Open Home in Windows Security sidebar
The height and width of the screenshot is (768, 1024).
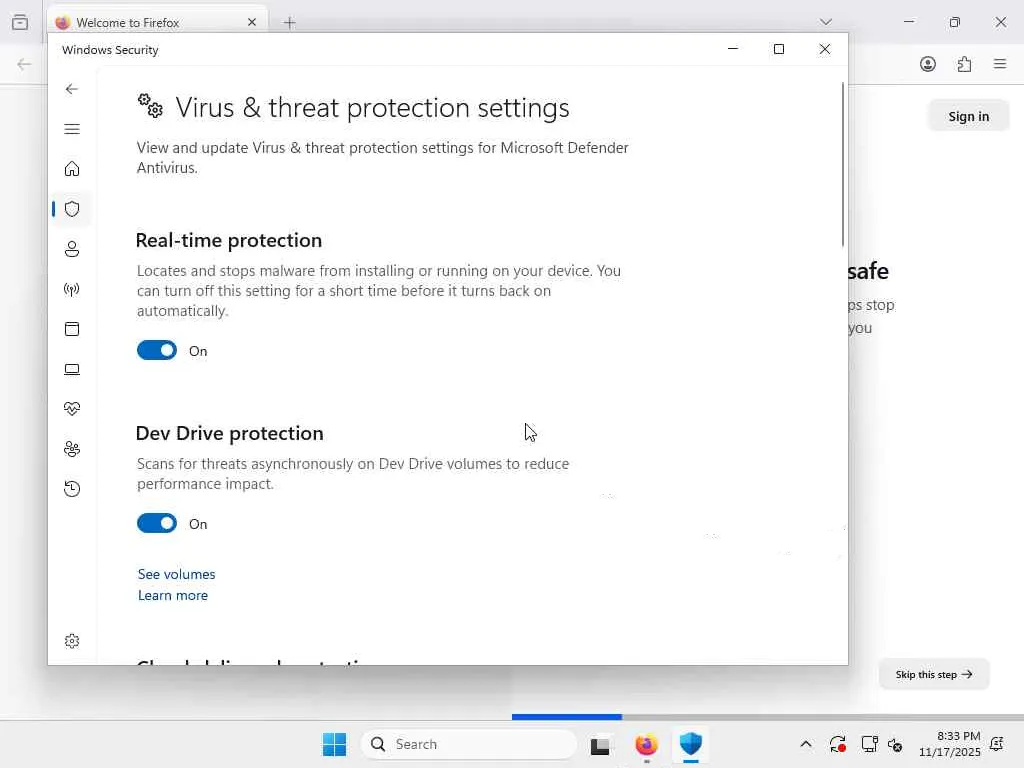point(72,169)
